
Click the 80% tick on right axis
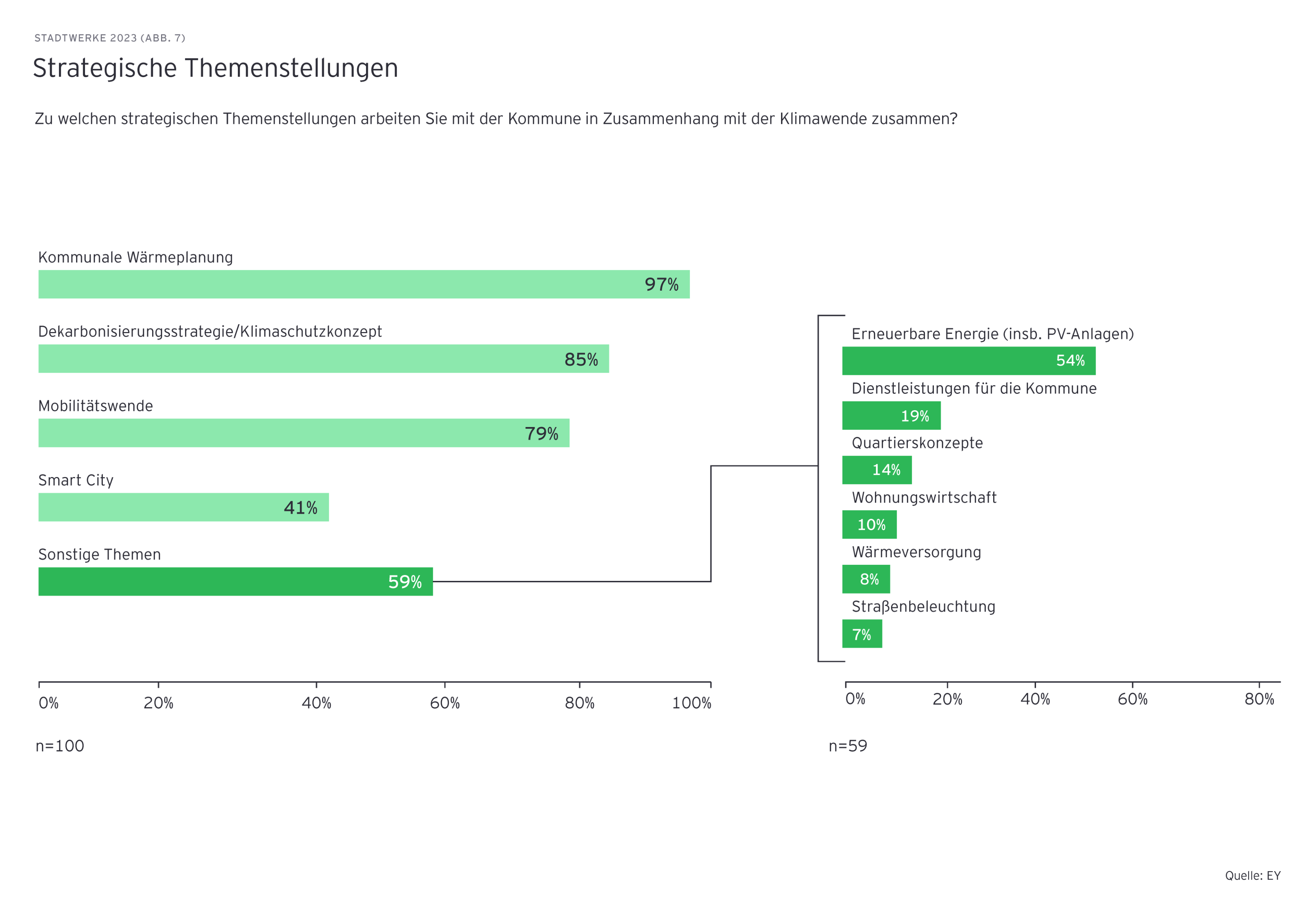pos(1259,699)
